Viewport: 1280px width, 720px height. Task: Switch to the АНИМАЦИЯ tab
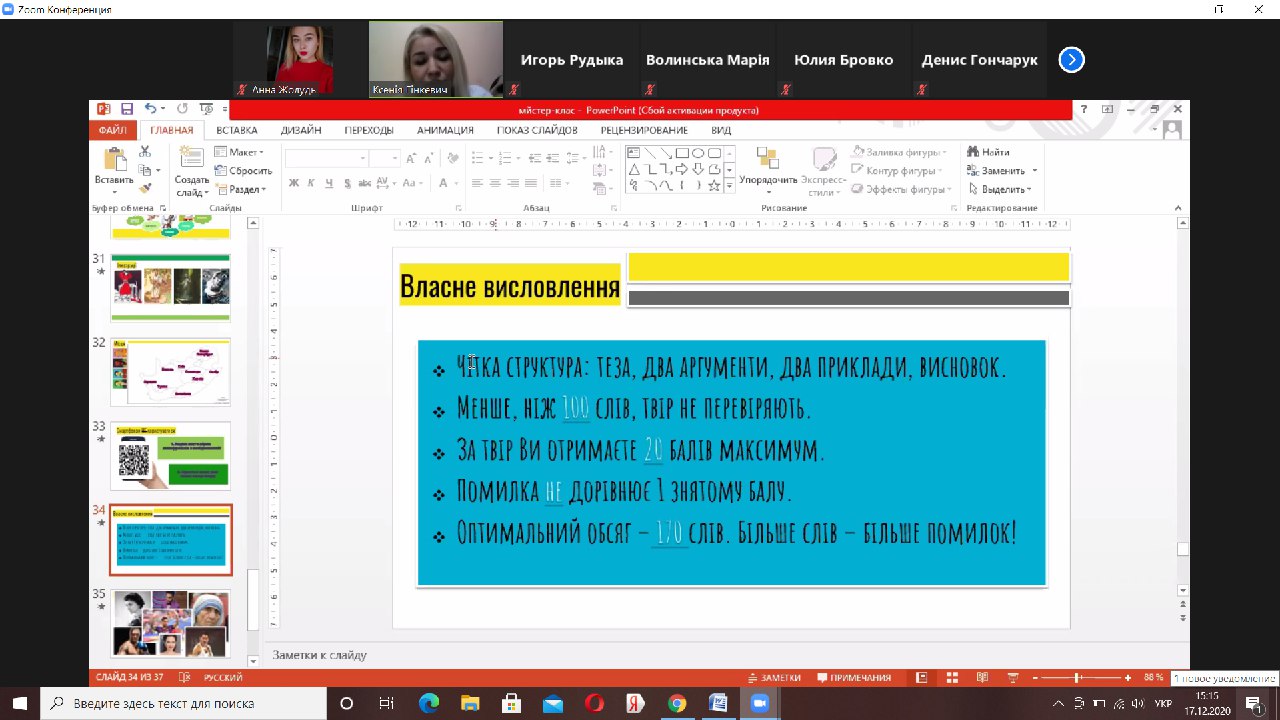445,130
